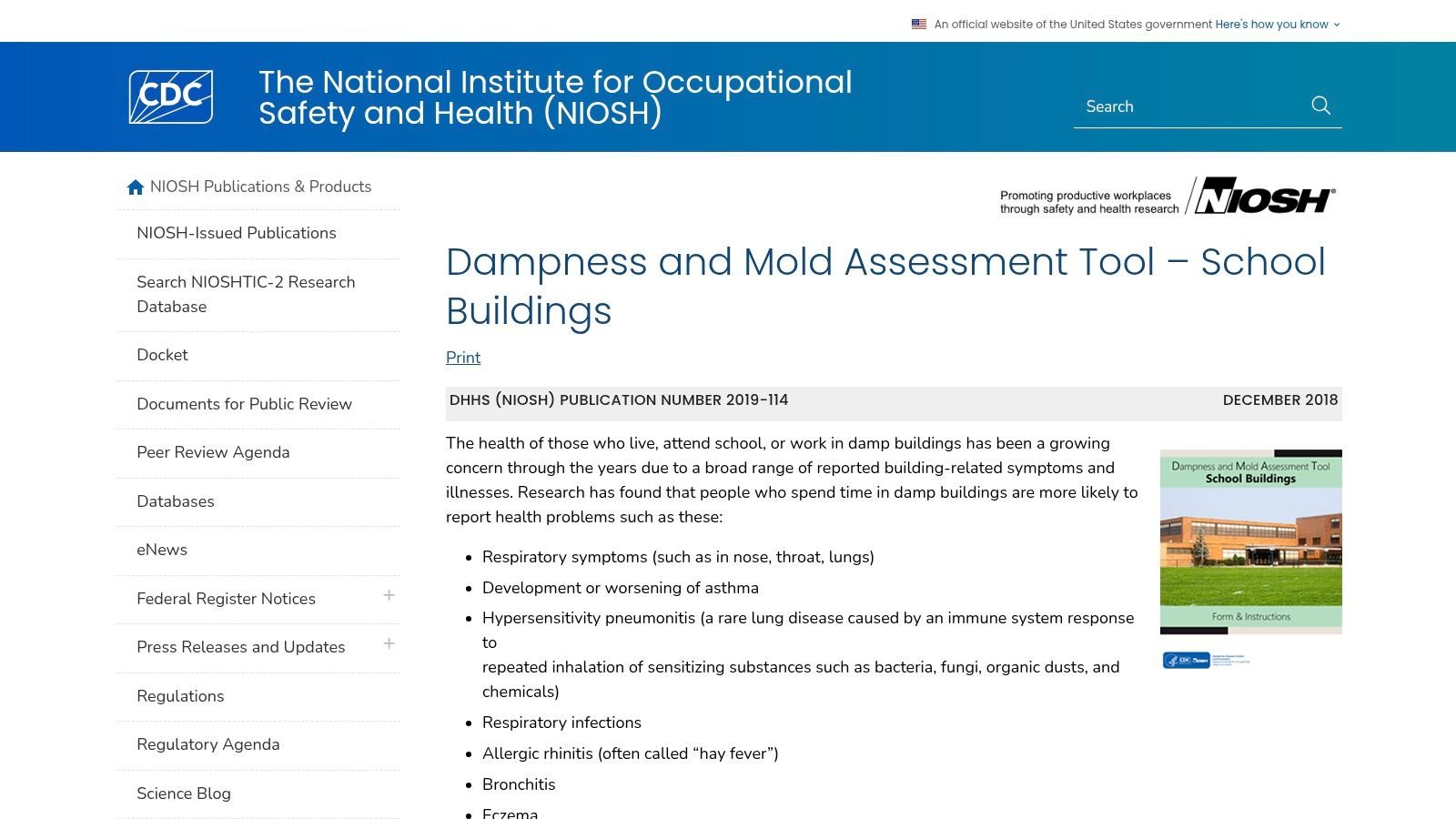
Task: Open the Peer Review Agenda page
Action: 213,452
